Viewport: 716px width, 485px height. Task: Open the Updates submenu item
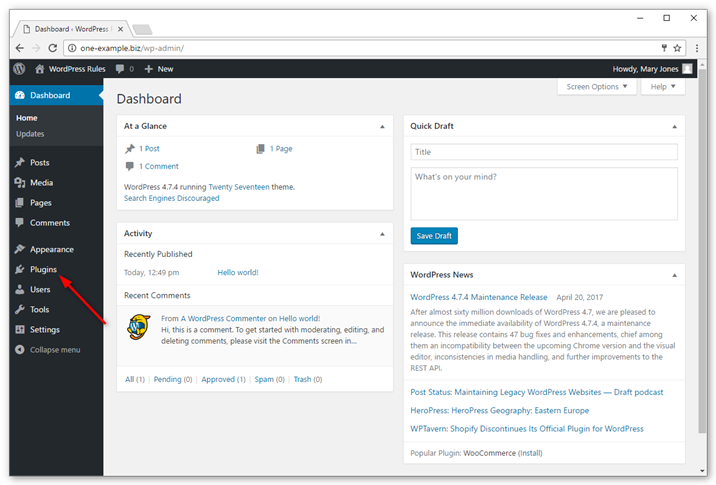point(30,134)
